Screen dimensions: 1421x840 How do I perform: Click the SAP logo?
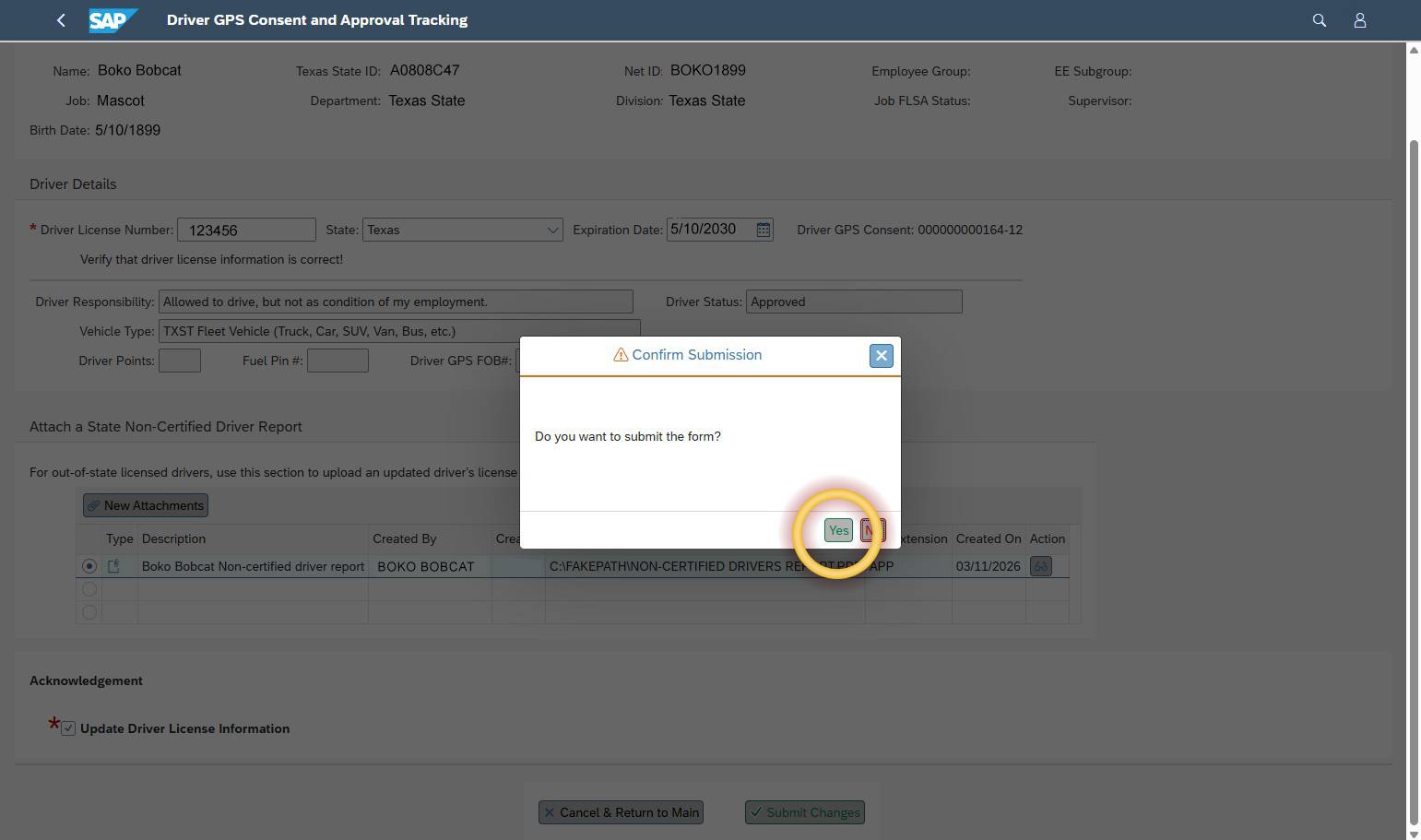pos(112,19)
